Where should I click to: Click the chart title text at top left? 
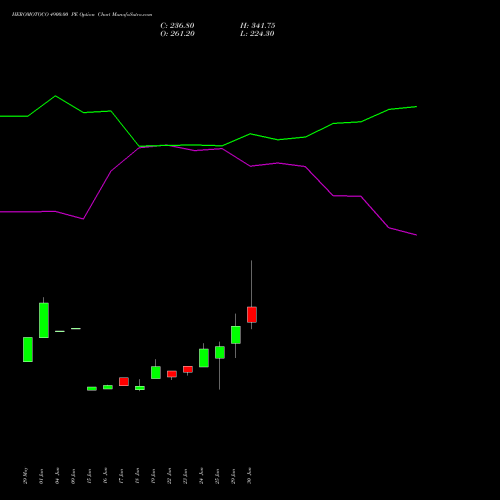click(82, 15)
